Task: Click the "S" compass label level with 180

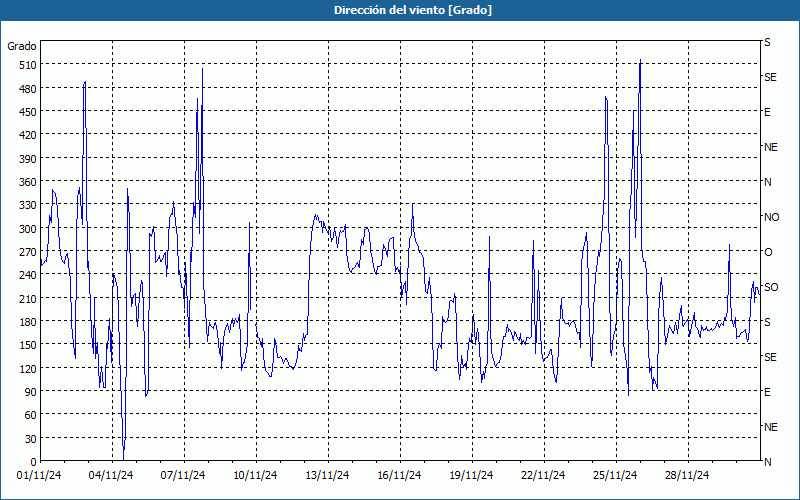Action: 767,322
